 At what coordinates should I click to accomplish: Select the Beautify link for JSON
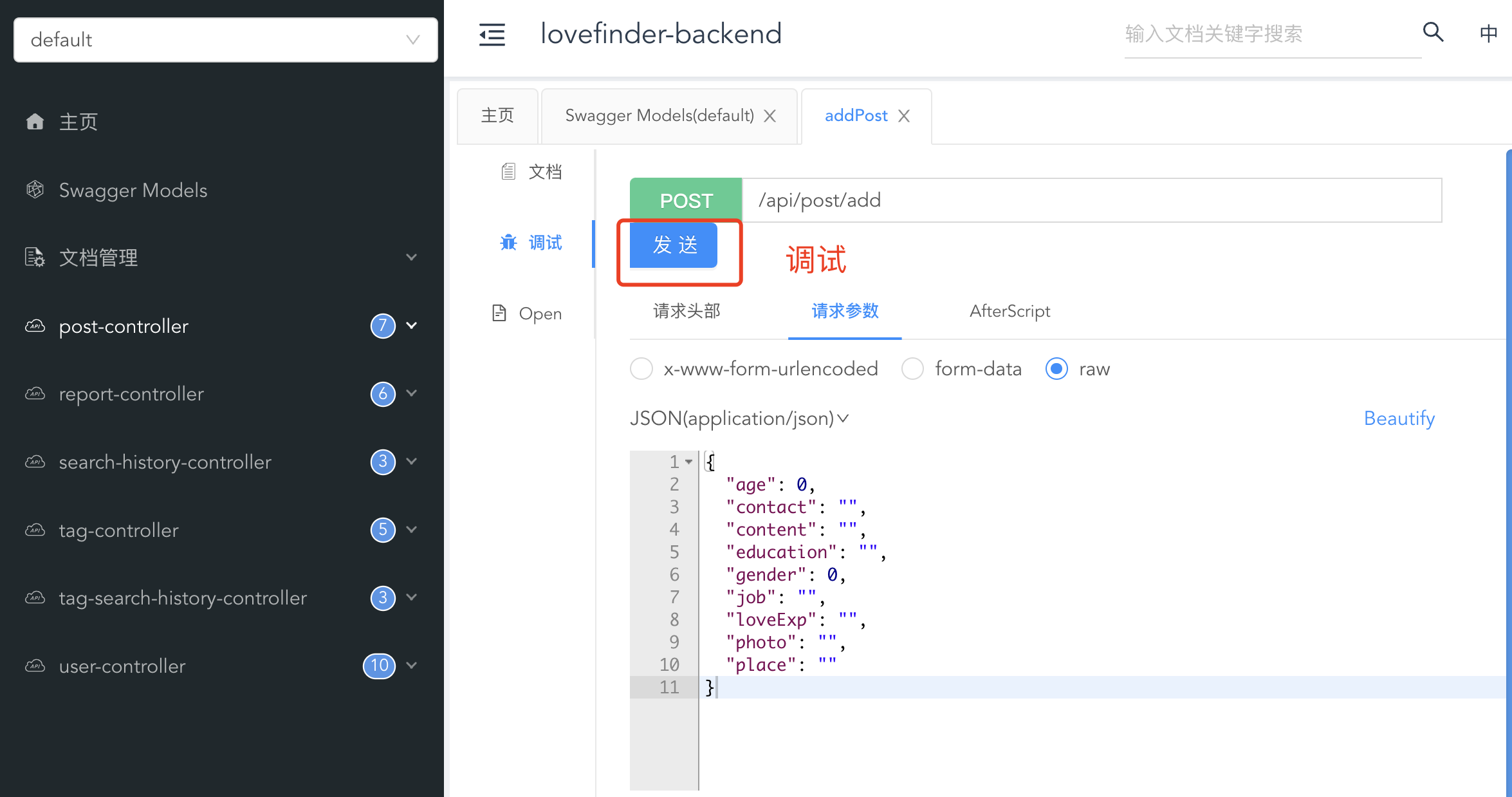(x=1398, y=418)
